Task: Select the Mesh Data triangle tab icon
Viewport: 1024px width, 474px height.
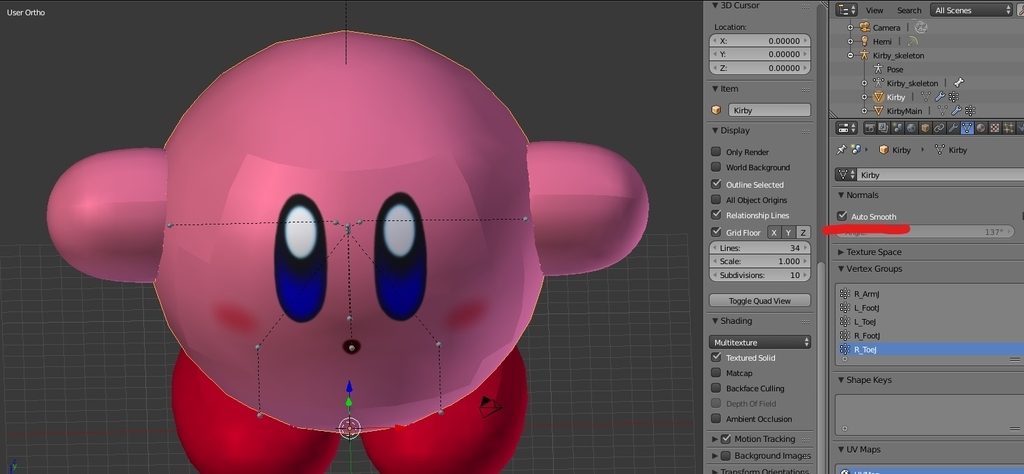Action: 967,128
